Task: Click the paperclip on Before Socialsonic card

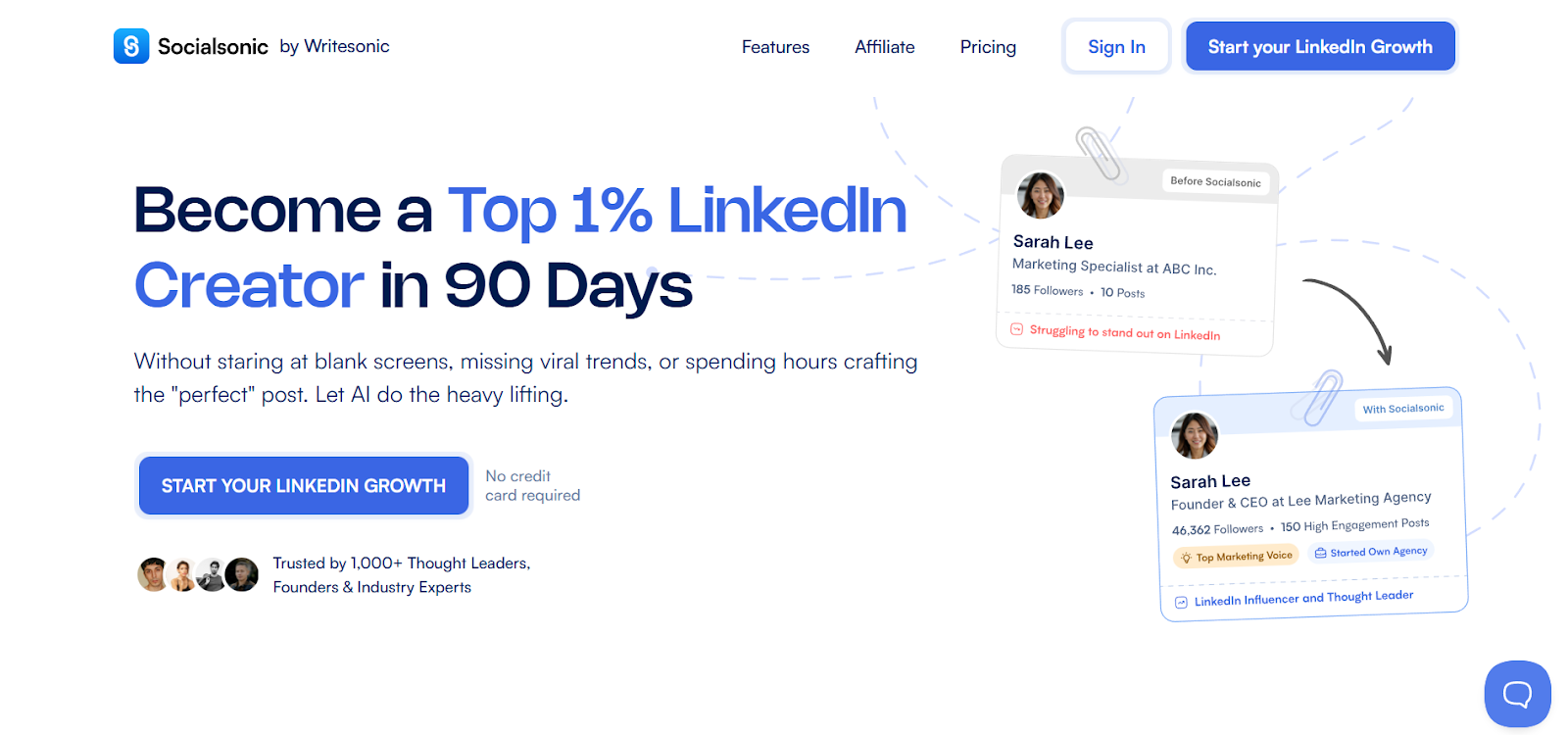Action: (x=1098, y=153)
